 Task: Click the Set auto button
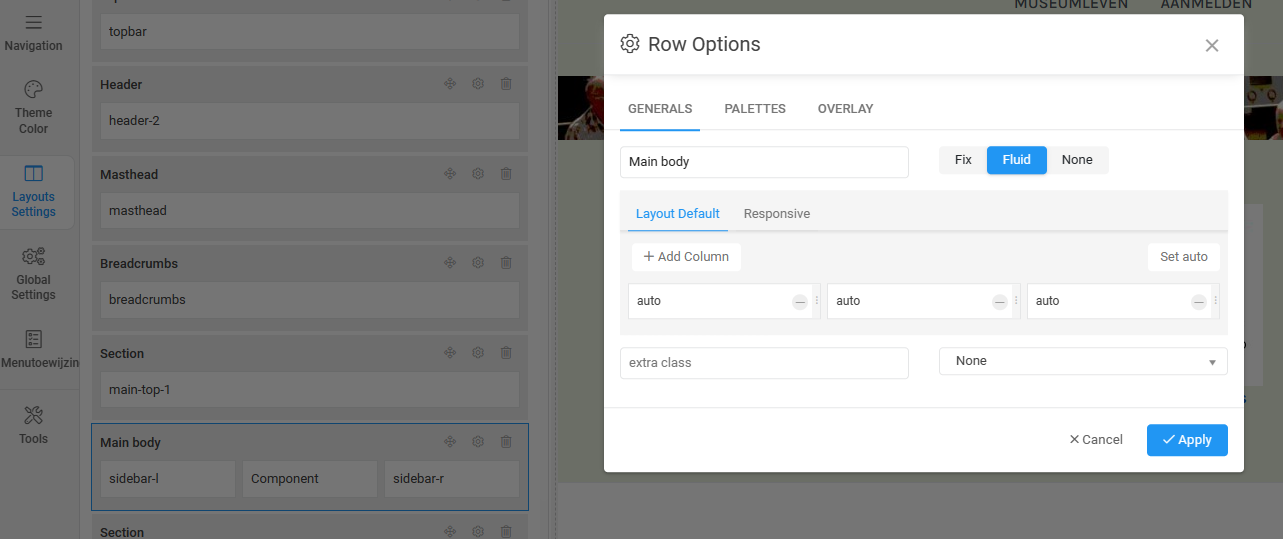coord(1183,257)
